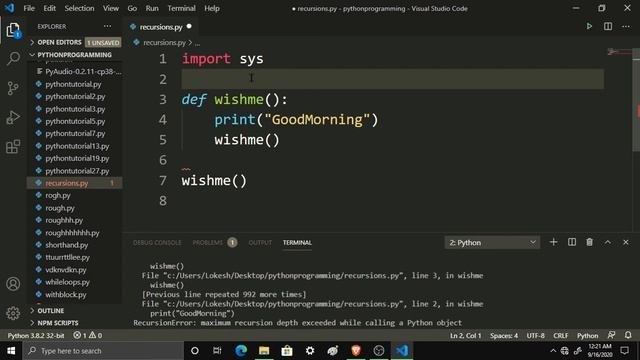
Task: Open the notifications bell in status bar
Action: click(628, 335)
